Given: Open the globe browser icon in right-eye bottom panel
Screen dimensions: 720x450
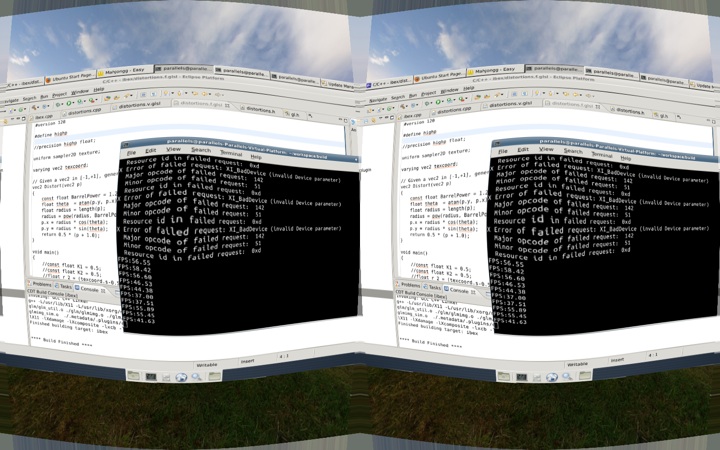Looking at the screenshot, I should (551, 377).
